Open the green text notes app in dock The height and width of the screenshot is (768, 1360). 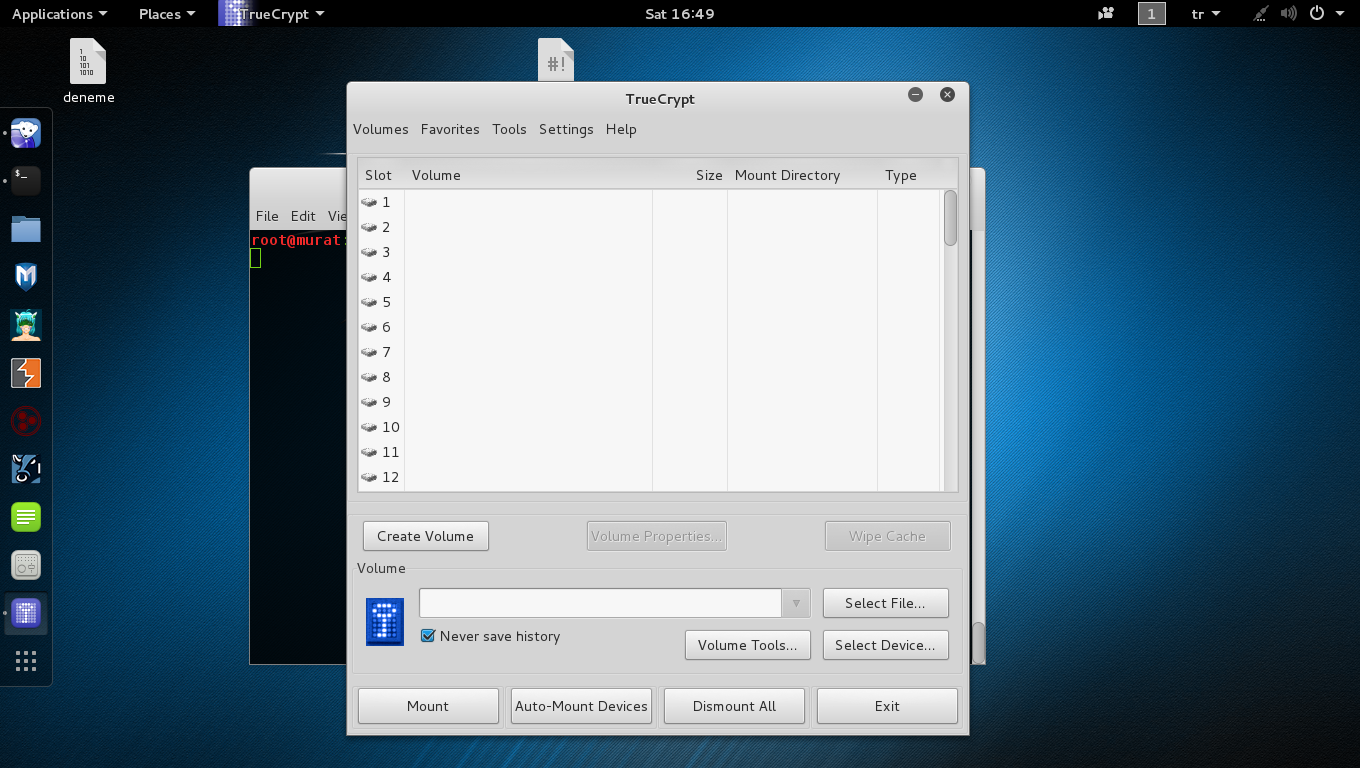(x=26, y=517)
